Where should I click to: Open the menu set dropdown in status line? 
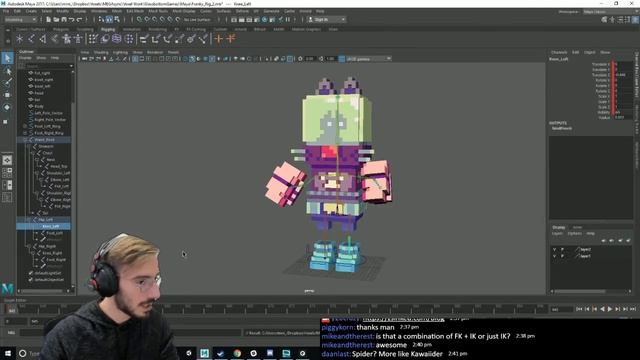[20, 19]
